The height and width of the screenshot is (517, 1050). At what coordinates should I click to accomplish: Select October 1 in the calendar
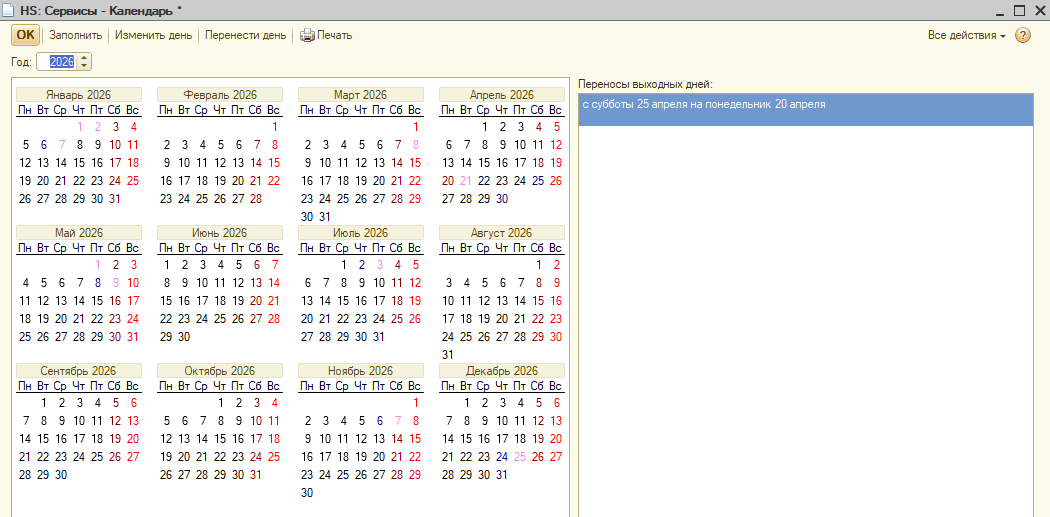221,402
